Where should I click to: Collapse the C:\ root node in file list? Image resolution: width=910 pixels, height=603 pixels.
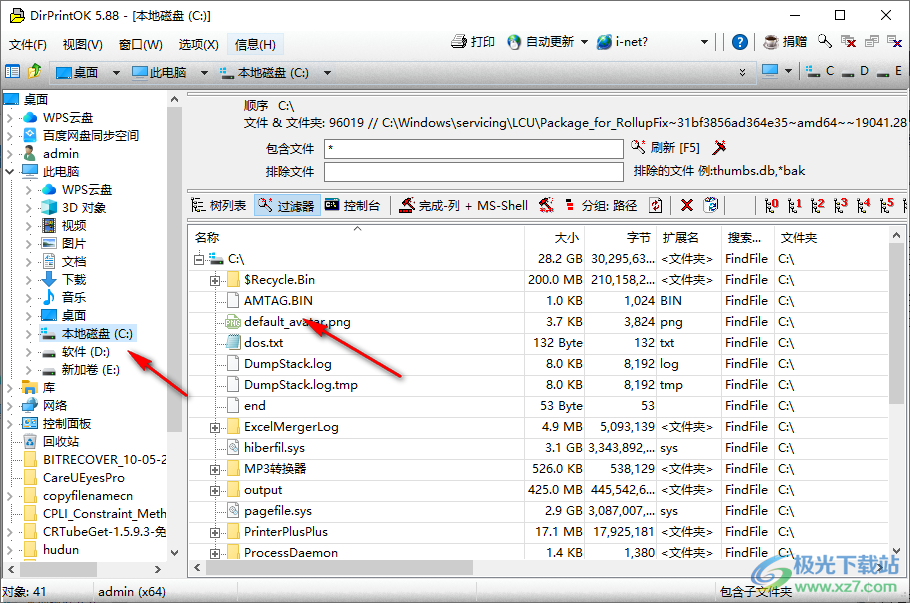199,259
